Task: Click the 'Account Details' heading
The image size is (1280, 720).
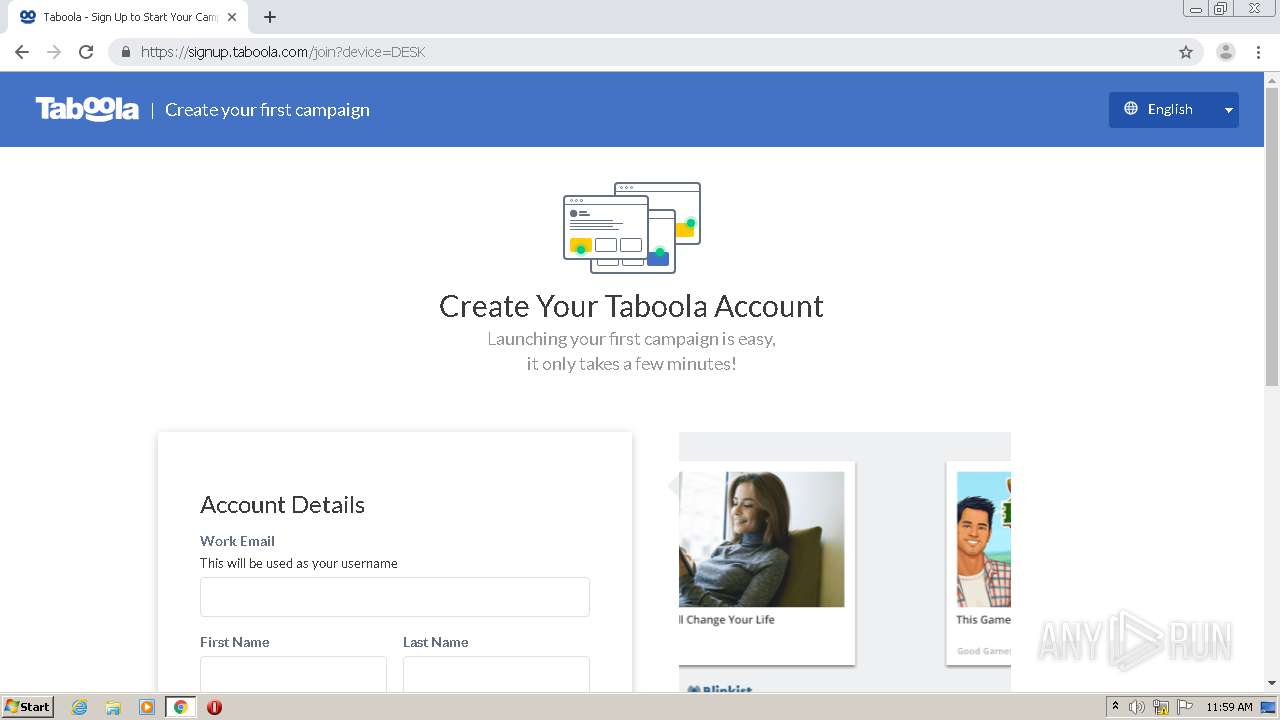Action: [282, 505]
